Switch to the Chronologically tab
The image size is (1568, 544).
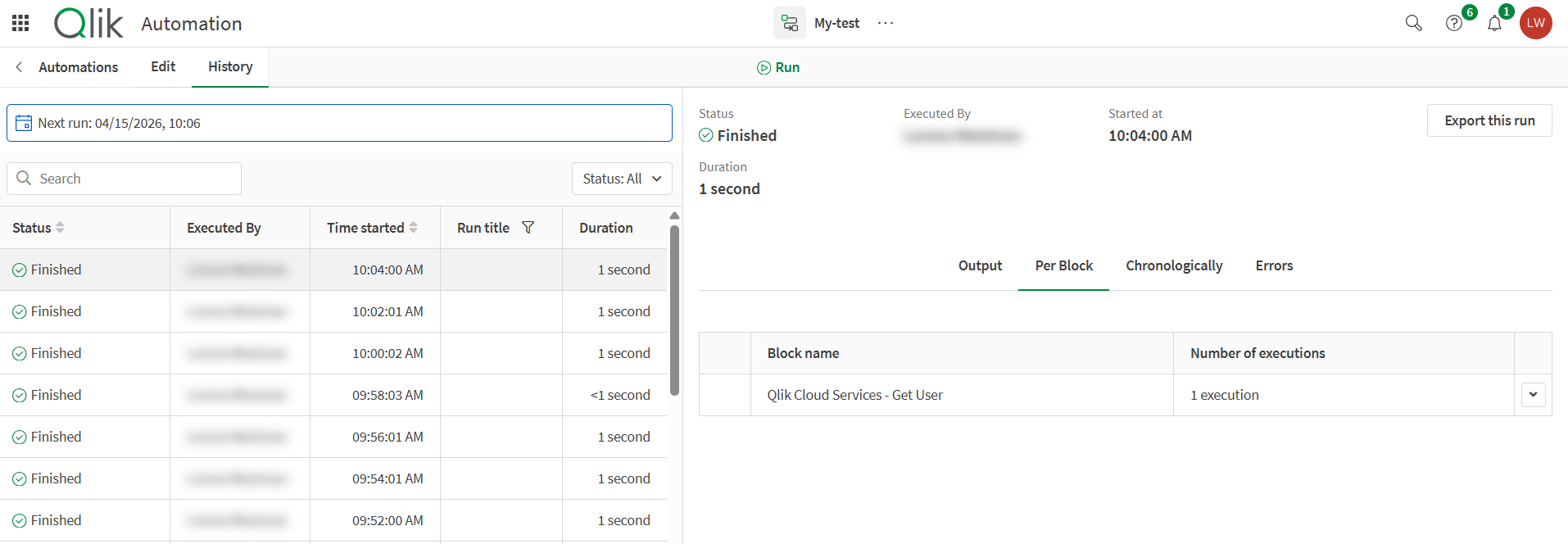(x=1174, y=265)
